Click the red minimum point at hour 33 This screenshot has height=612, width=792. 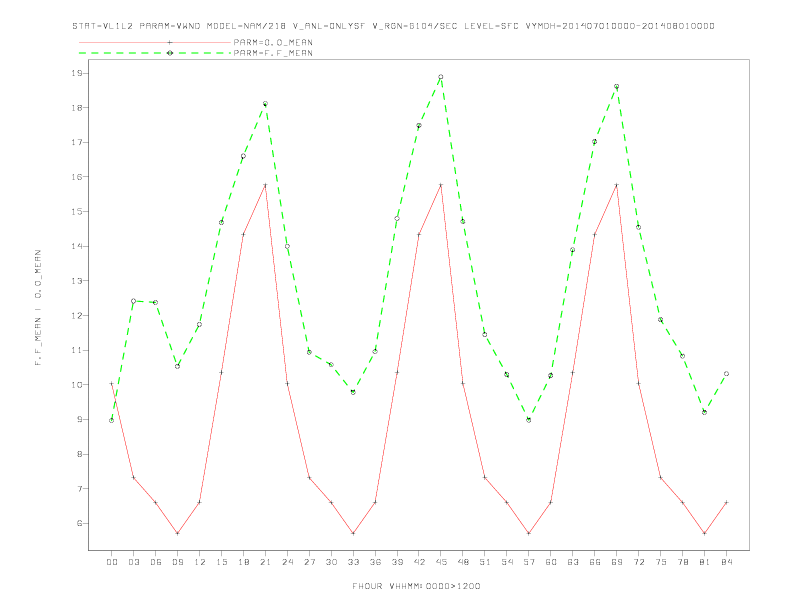tap(353, 533)
